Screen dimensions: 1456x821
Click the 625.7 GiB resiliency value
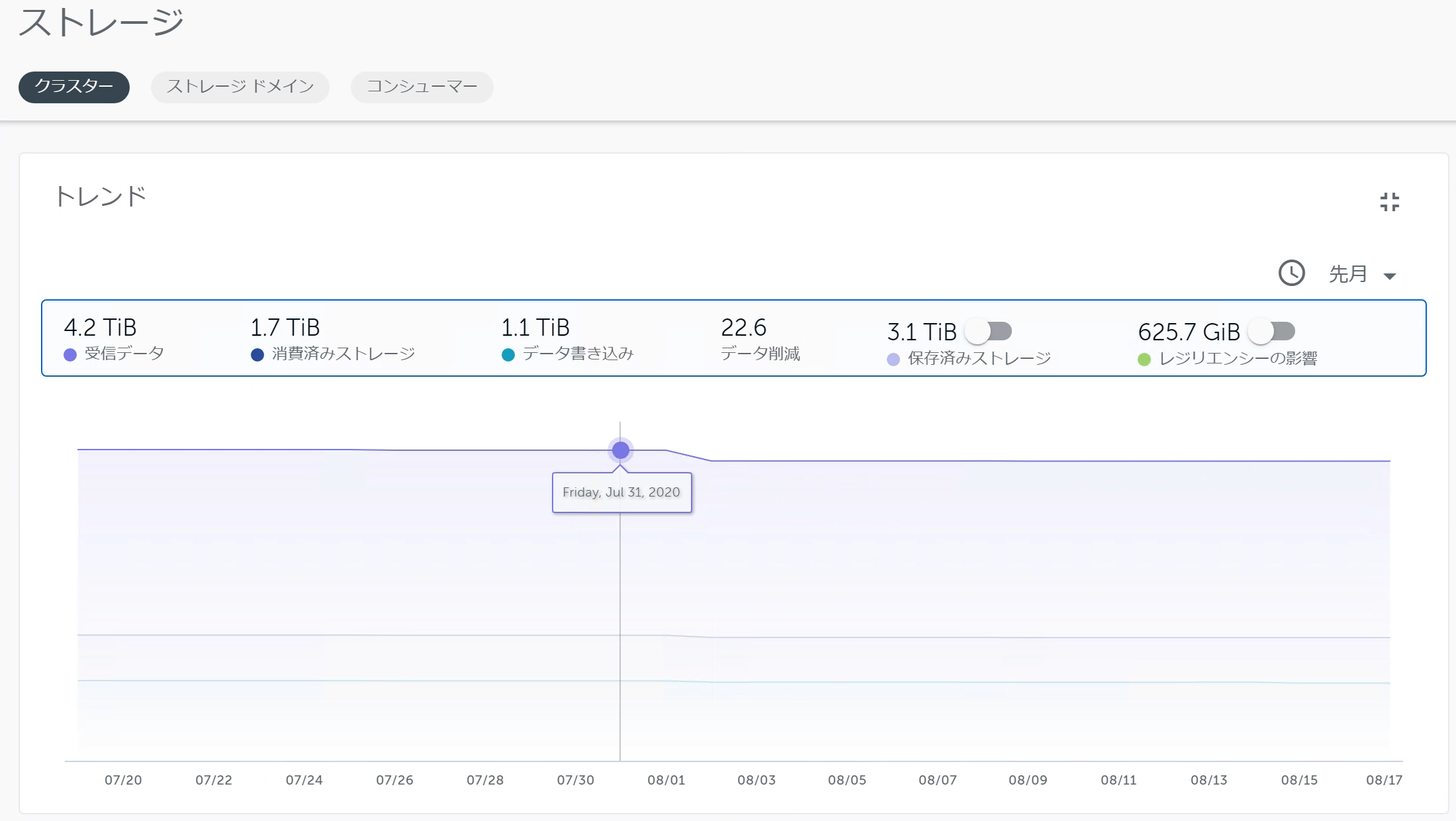click(x=1189, y=332)
